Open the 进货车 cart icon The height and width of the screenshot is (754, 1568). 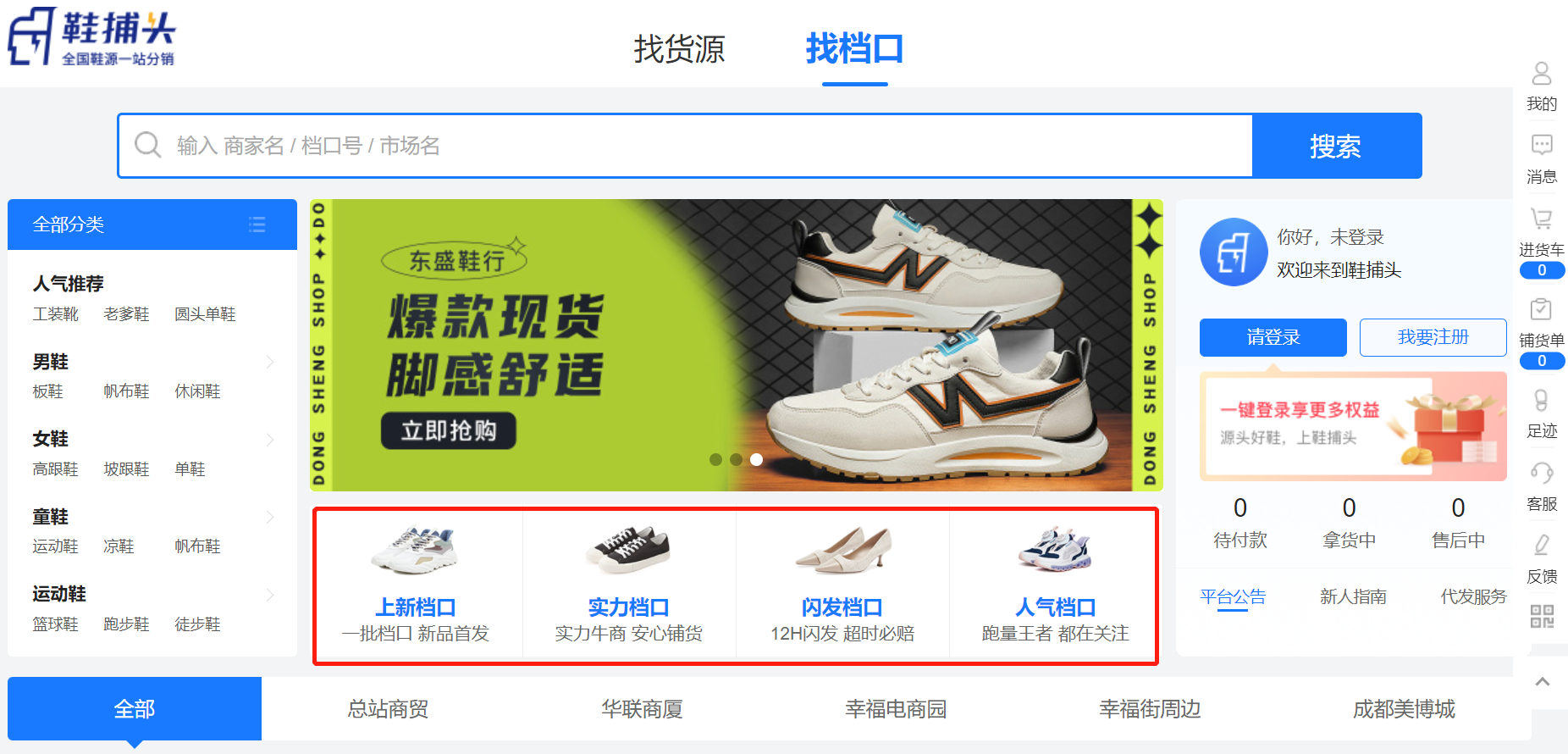point(1542,219)
